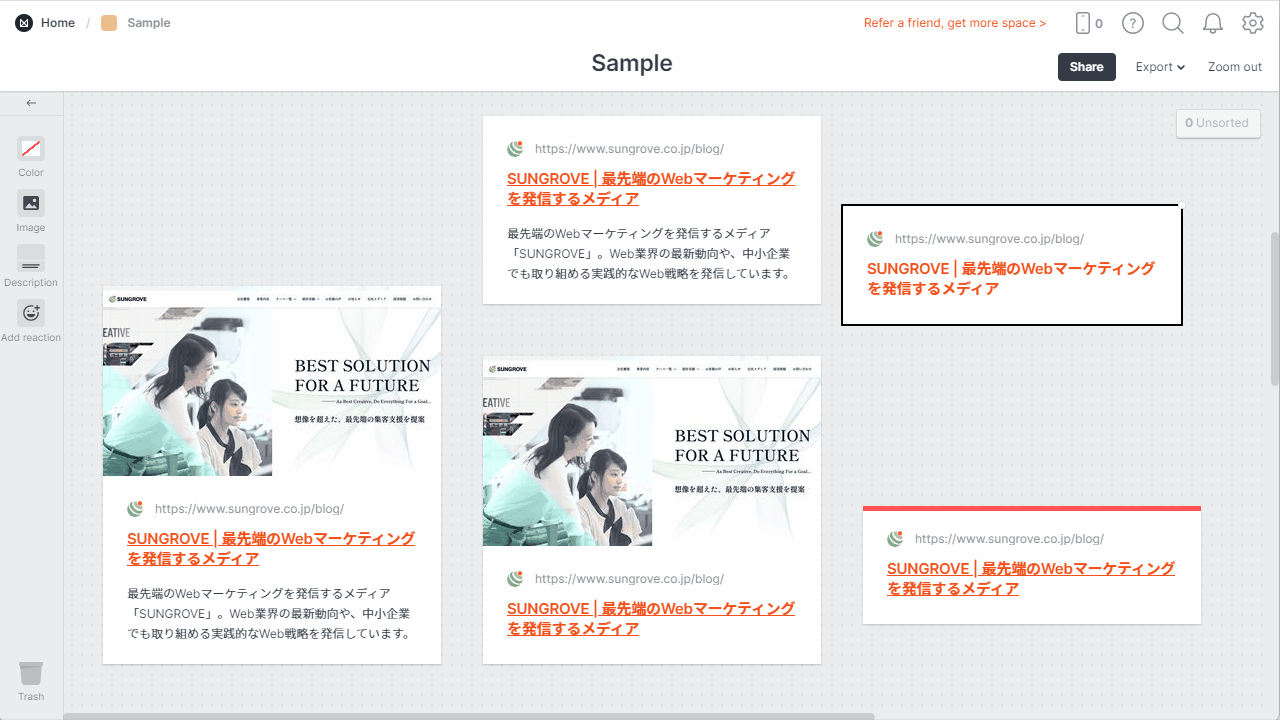Open the Sample board breadcrumb
1280x720 pixels.
pos(136,23)
